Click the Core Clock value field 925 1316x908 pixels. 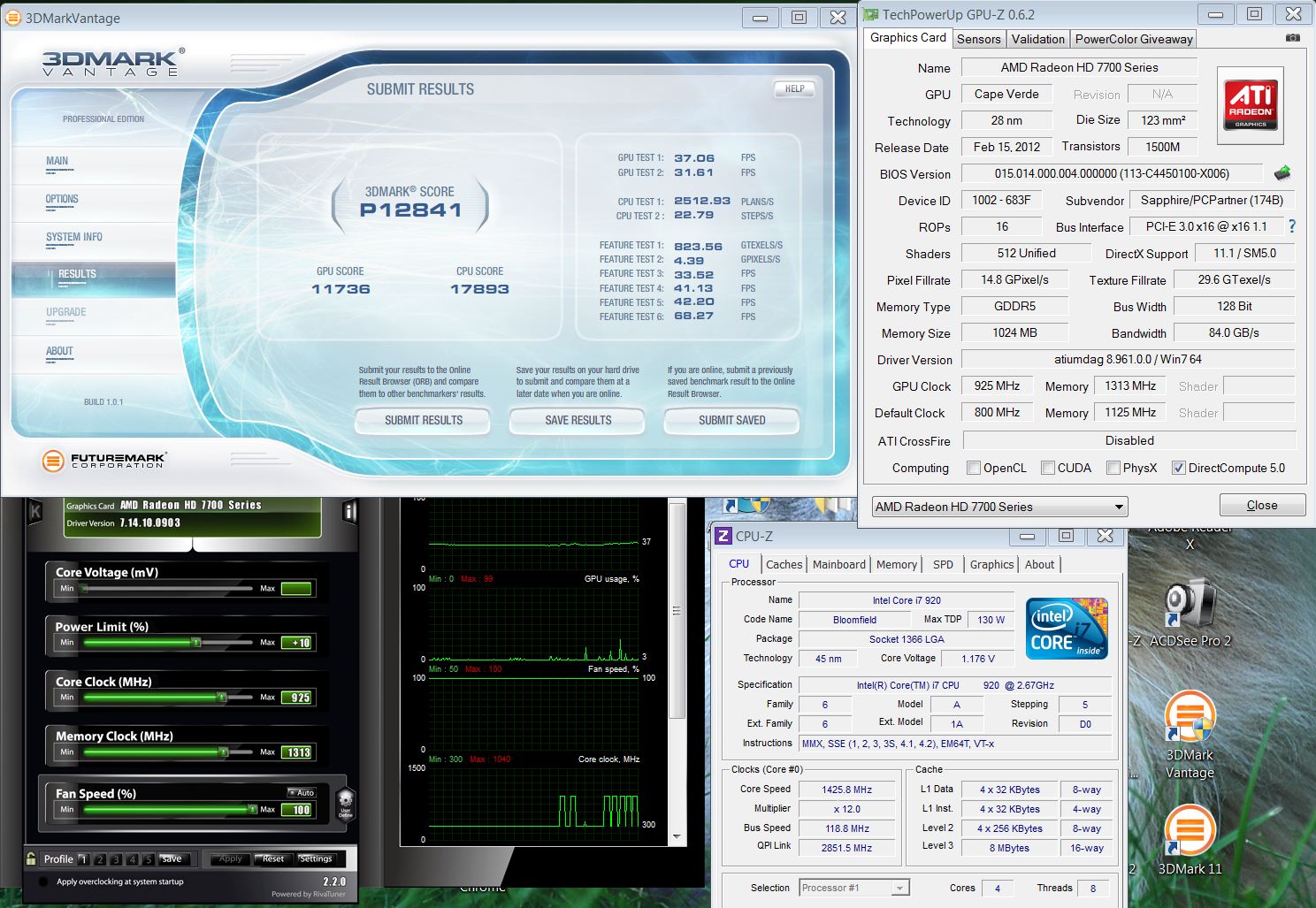297,698
